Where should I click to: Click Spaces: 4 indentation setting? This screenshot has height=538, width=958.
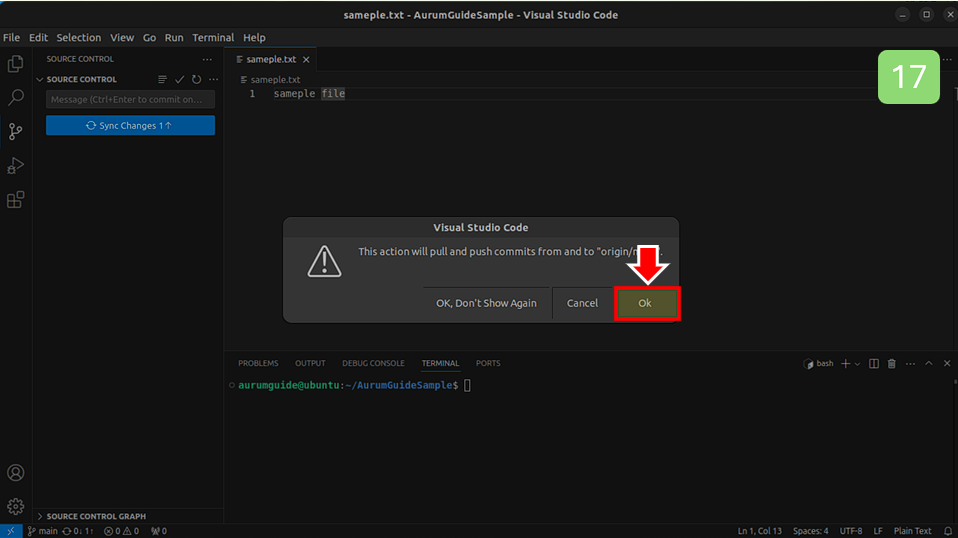pos(811,531)
